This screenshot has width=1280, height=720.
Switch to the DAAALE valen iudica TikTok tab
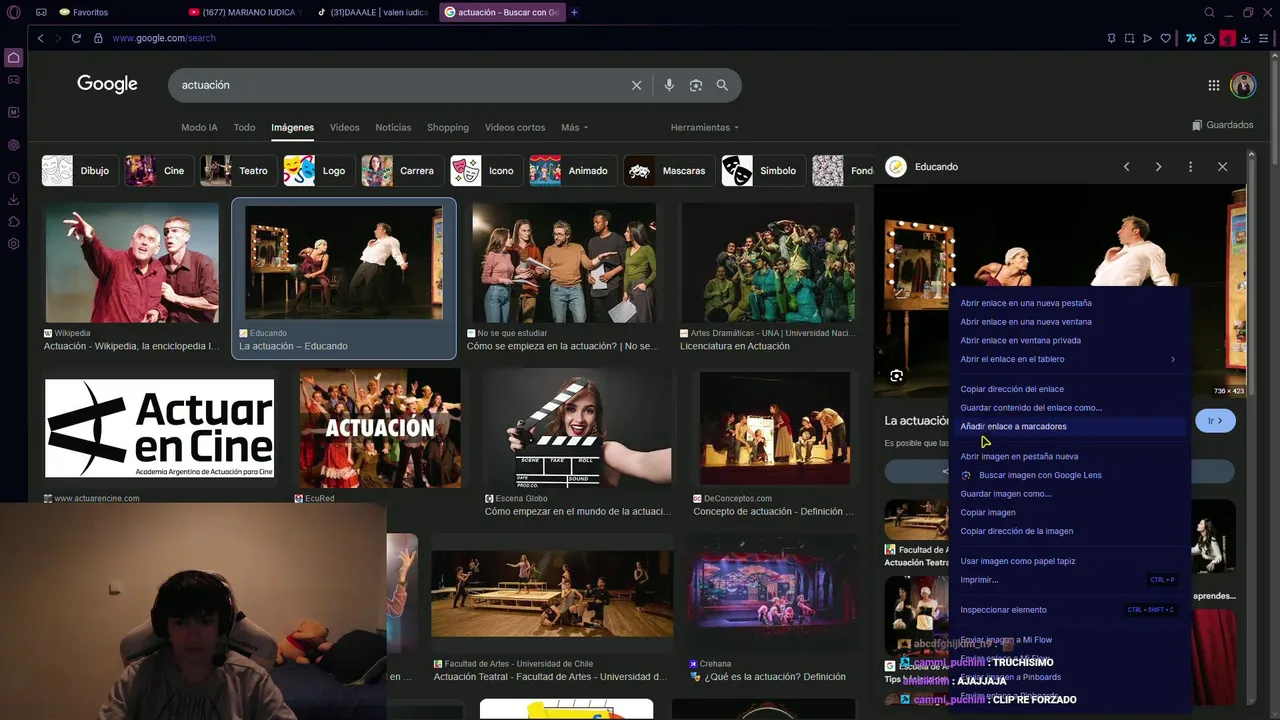pyautogui.click(x=373, y=12)
